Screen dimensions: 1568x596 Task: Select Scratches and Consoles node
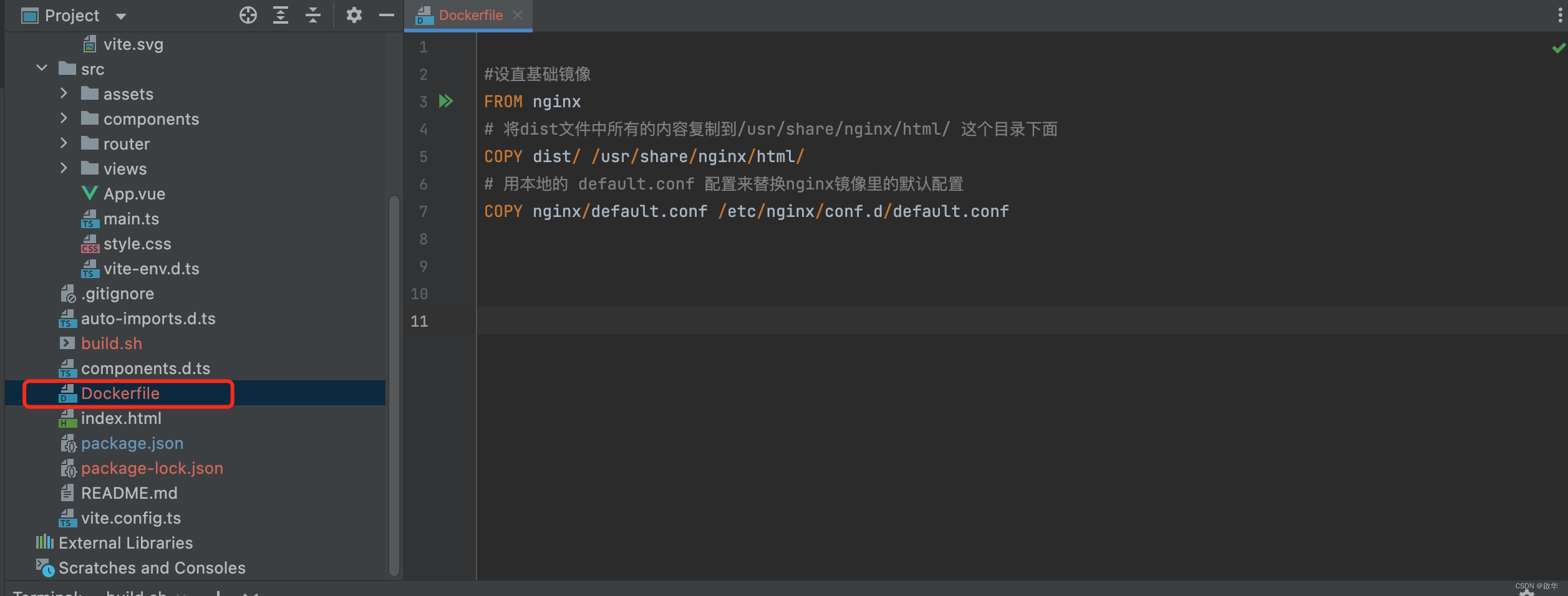tap(152, 568)
